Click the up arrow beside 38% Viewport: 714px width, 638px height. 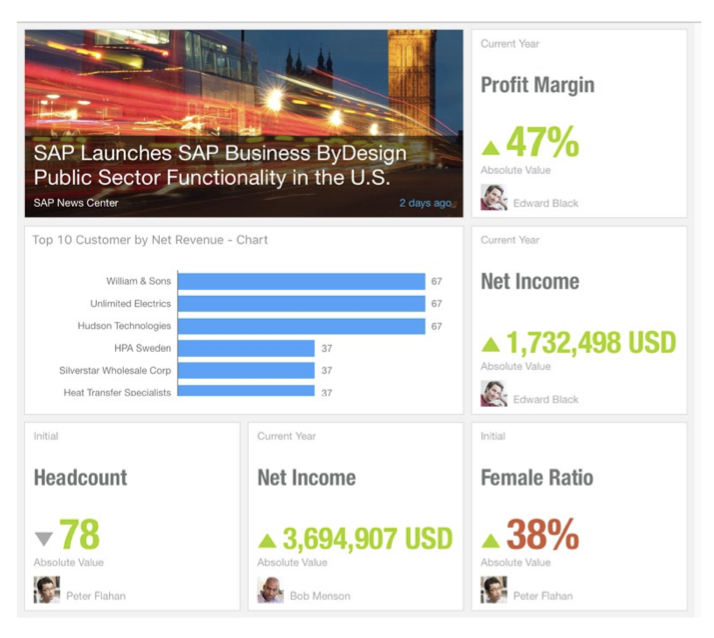pos(490,540)
